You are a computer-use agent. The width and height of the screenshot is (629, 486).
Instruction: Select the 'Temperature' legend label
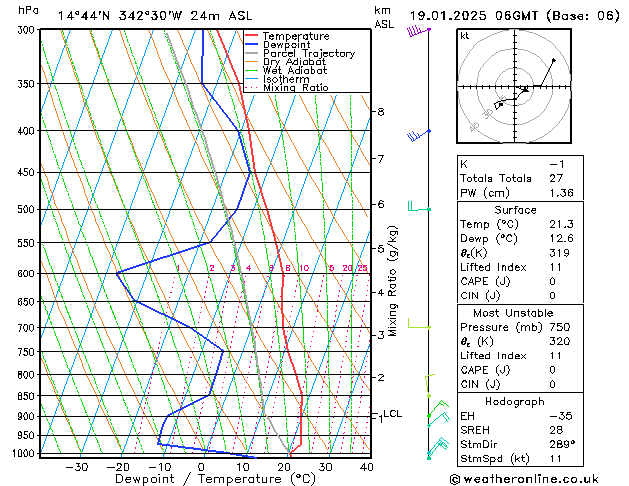pyautogui.click(x=296, y=36)
